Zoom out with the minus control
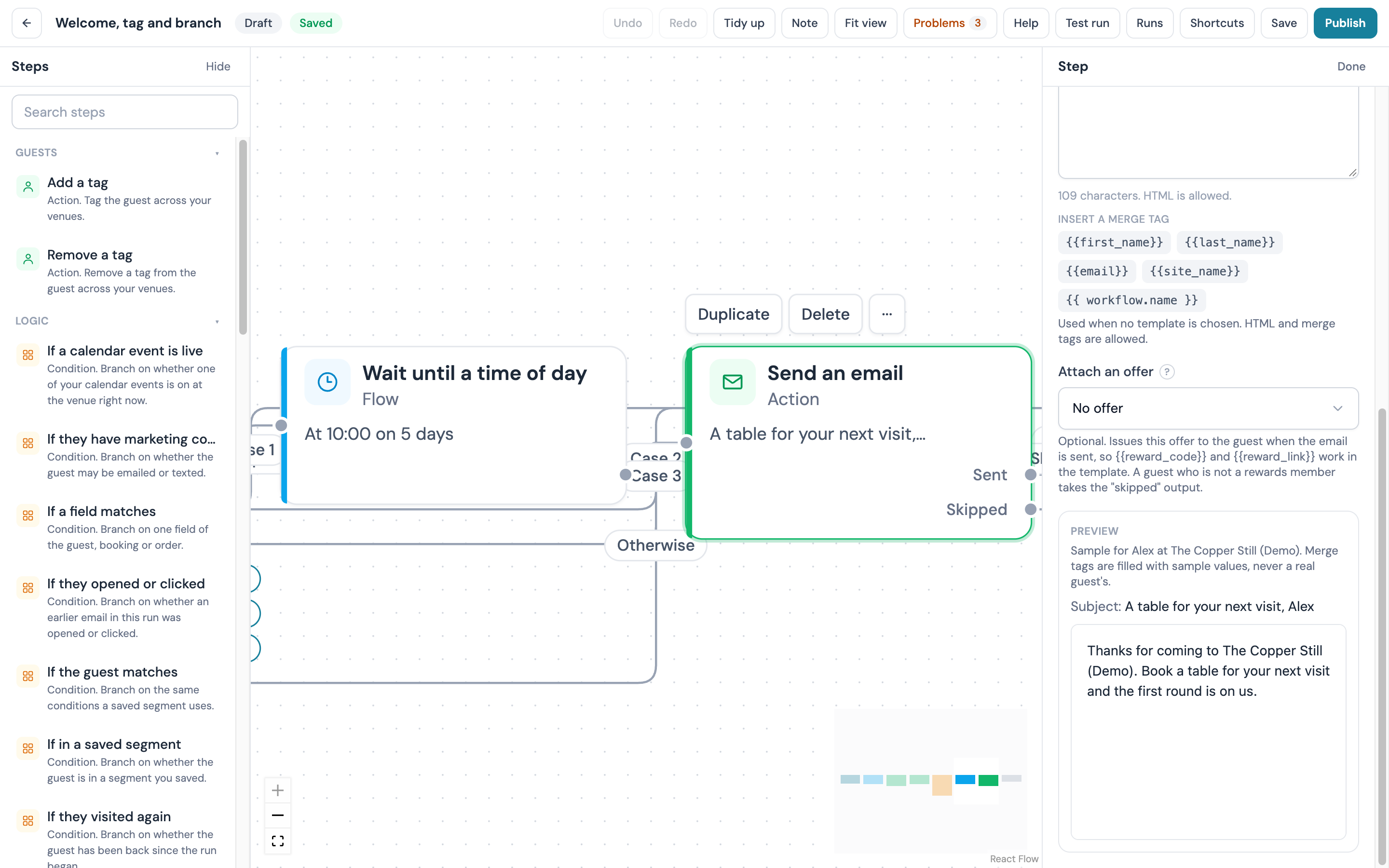 [x=278, y=815]
